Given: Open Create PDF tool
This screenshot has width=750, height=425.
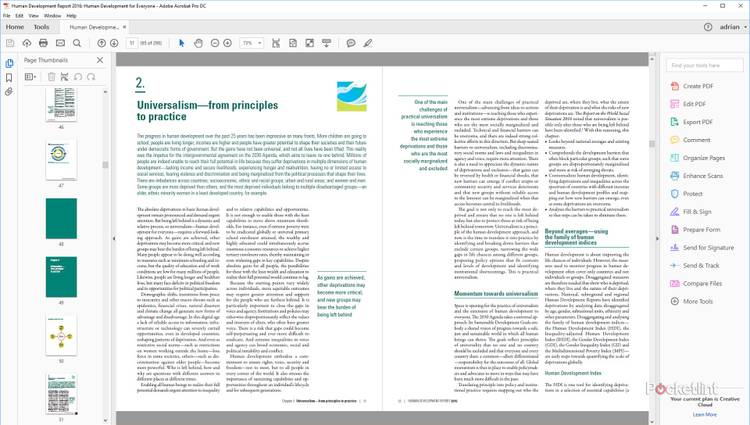Looking at the screenshot, I should (x=692, y=86).
